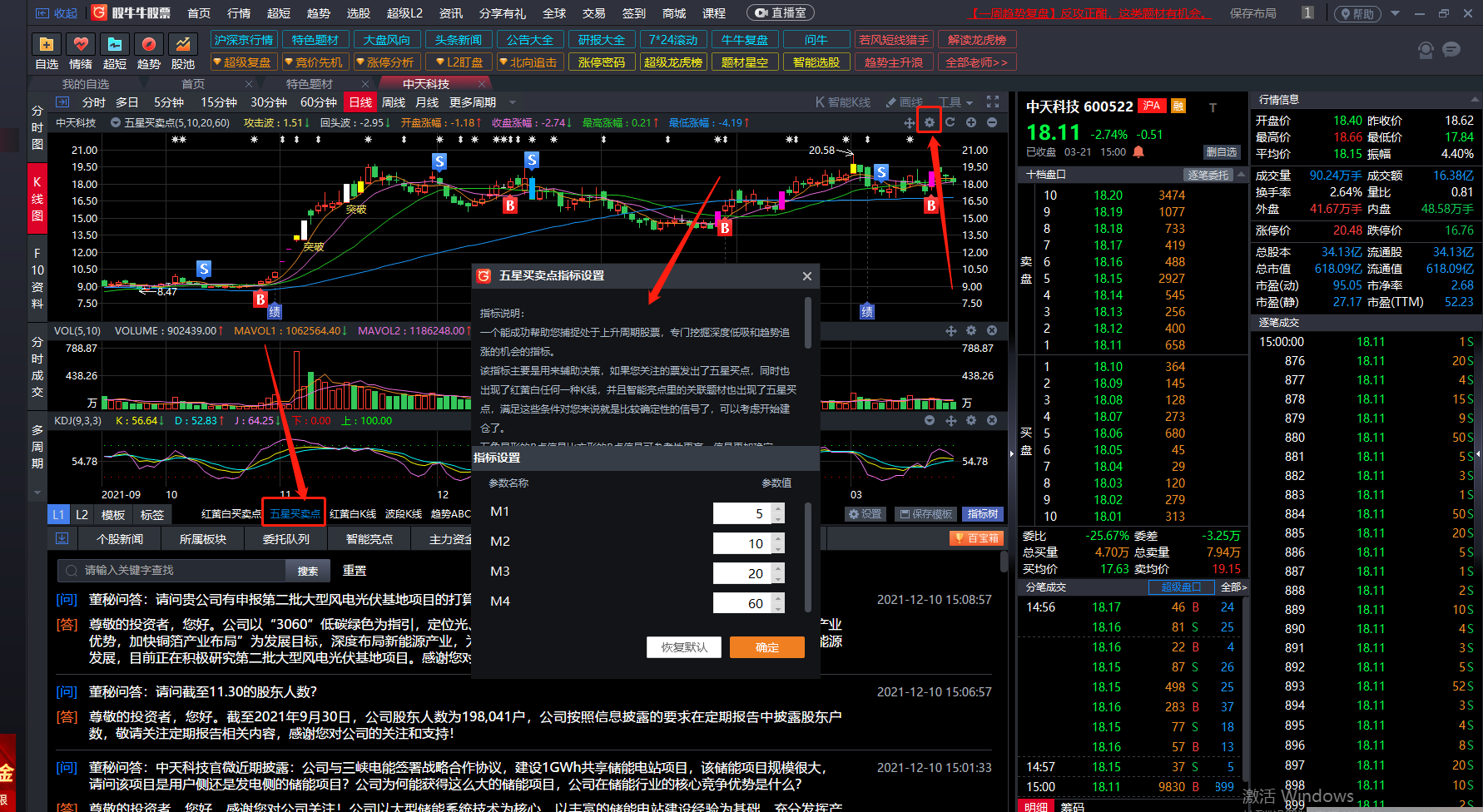1483x812 pixels.
Task: Switch to 明细 view at bottom
Action: [1036, 806]
